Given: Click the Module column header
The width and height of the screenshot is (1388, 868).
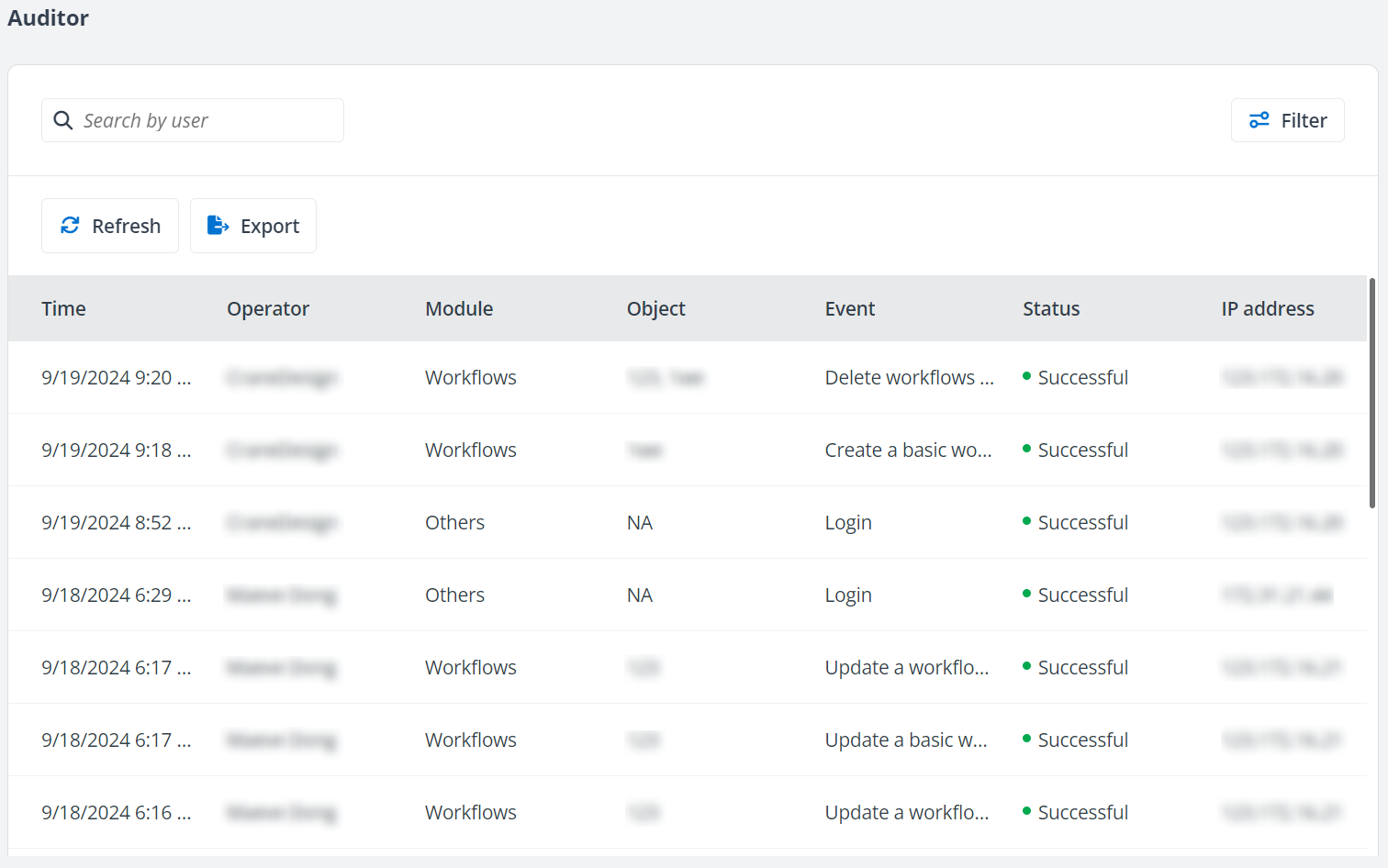Looking at the screenshot, I should 459,308.
